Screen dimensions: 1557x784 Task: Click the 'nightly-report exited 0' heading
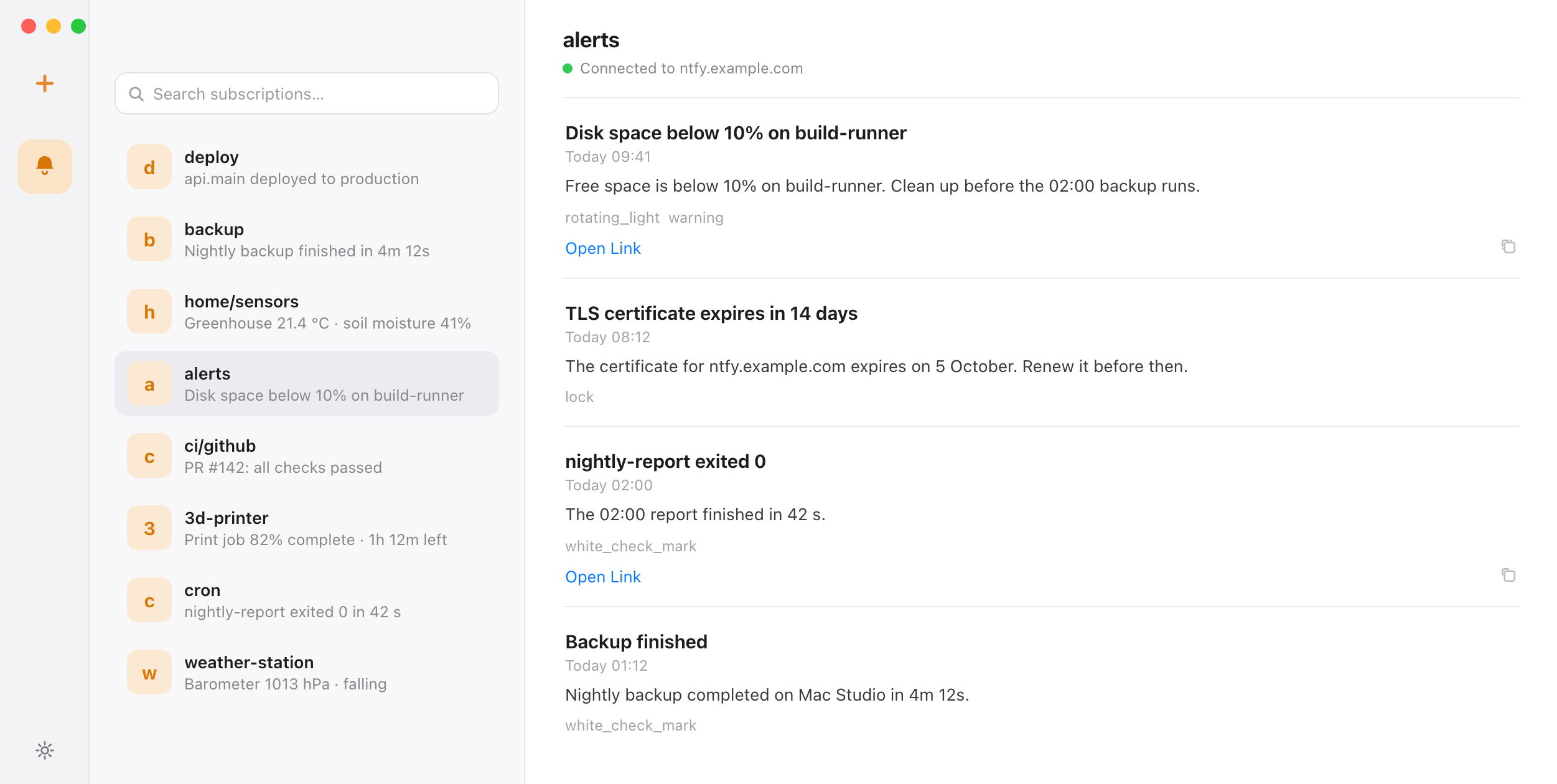tap(665, 461)
